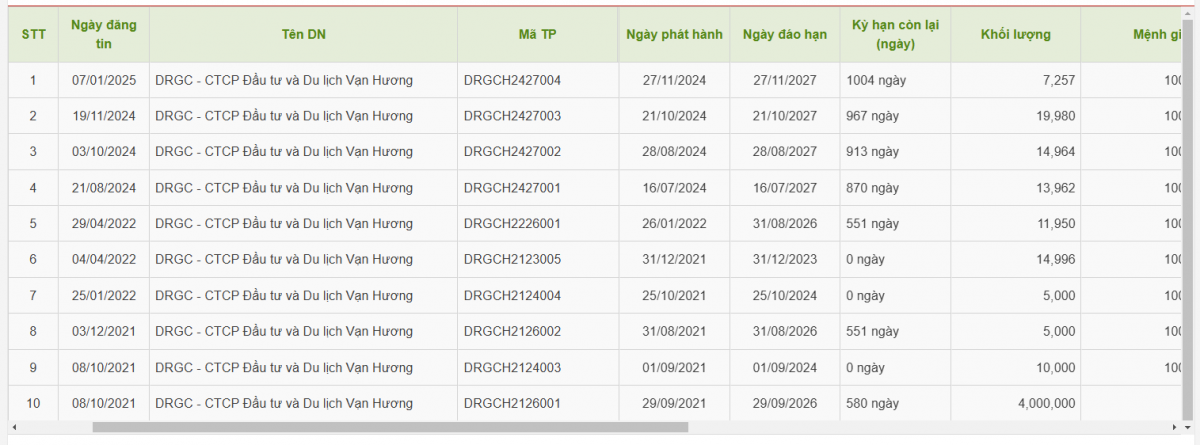The height and width of the screenshot is (445, 1200).
Task: Select bond code DRGCH2126001 in row 10
Action: 512,404
